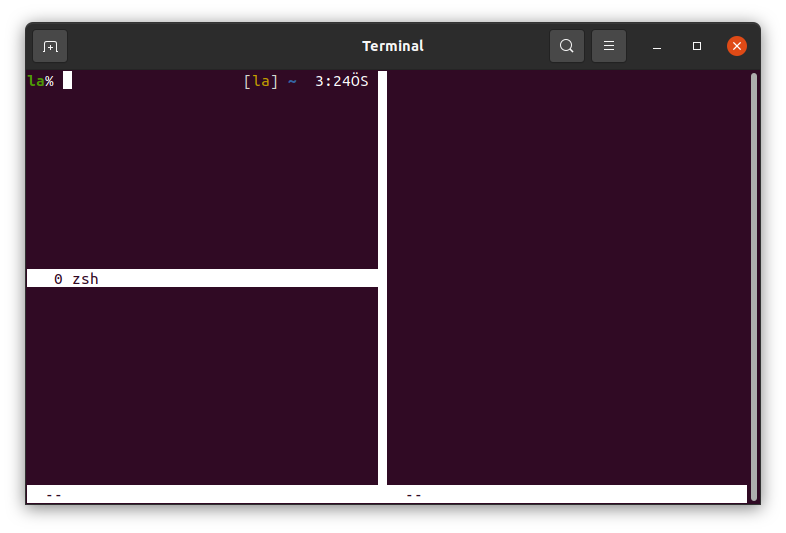Focus the empty bottom-left pane
Viewport: 786px width, 533px height.
click(x=200, y=385)
